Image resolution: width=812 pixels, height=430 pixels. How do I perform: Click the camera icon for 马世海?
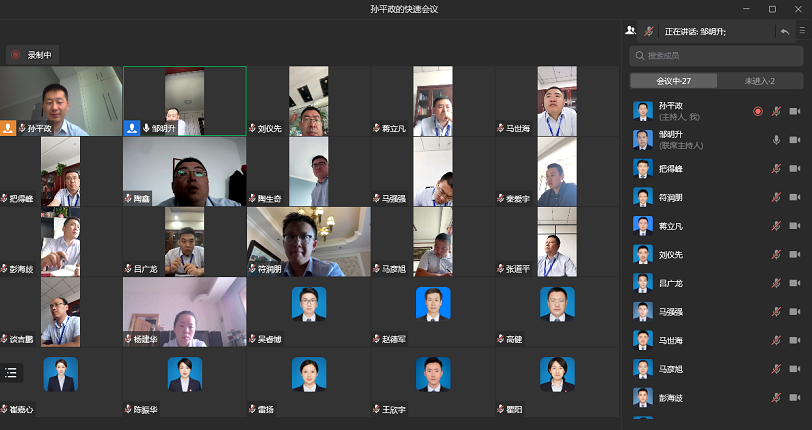click(x=795, y=341)
